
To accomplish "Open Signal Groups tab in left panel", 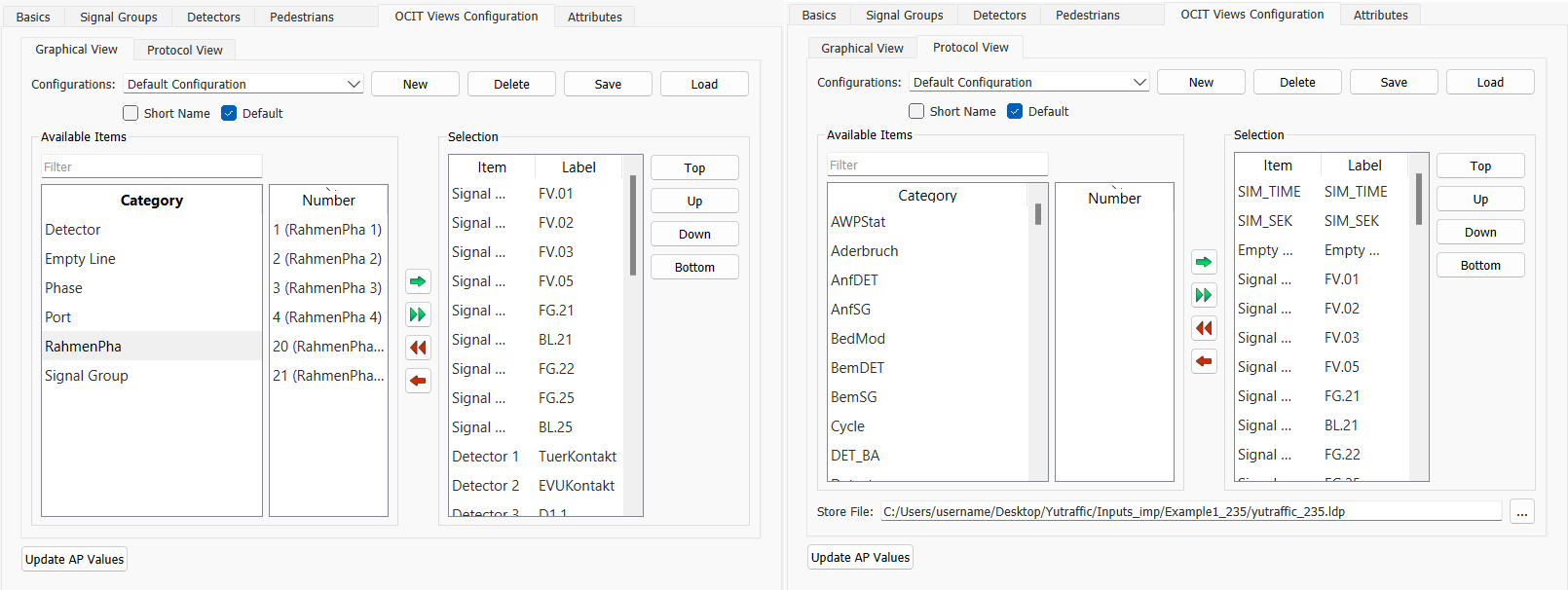I will [x=119, y=18].
